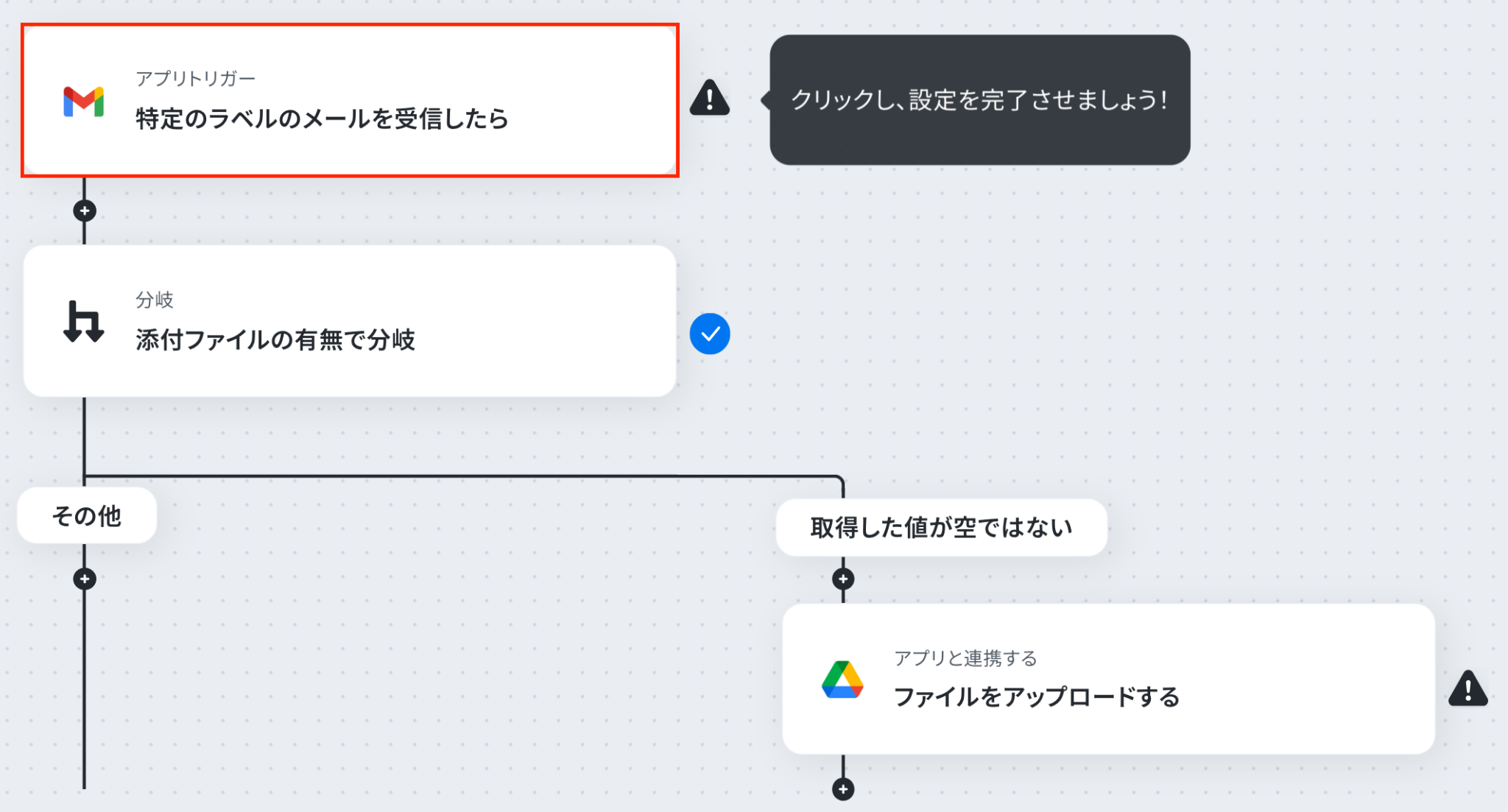This screenshot has width=1508, height=812.
Task: Click the Google Drive icon
Action: pos(842,679)
